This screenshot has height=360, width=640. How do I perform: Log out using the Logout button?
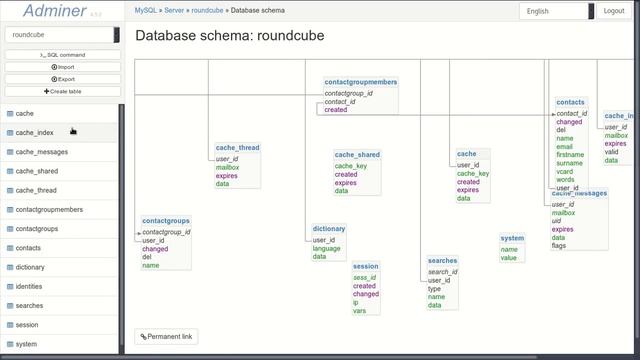click(x=614, y=11)
